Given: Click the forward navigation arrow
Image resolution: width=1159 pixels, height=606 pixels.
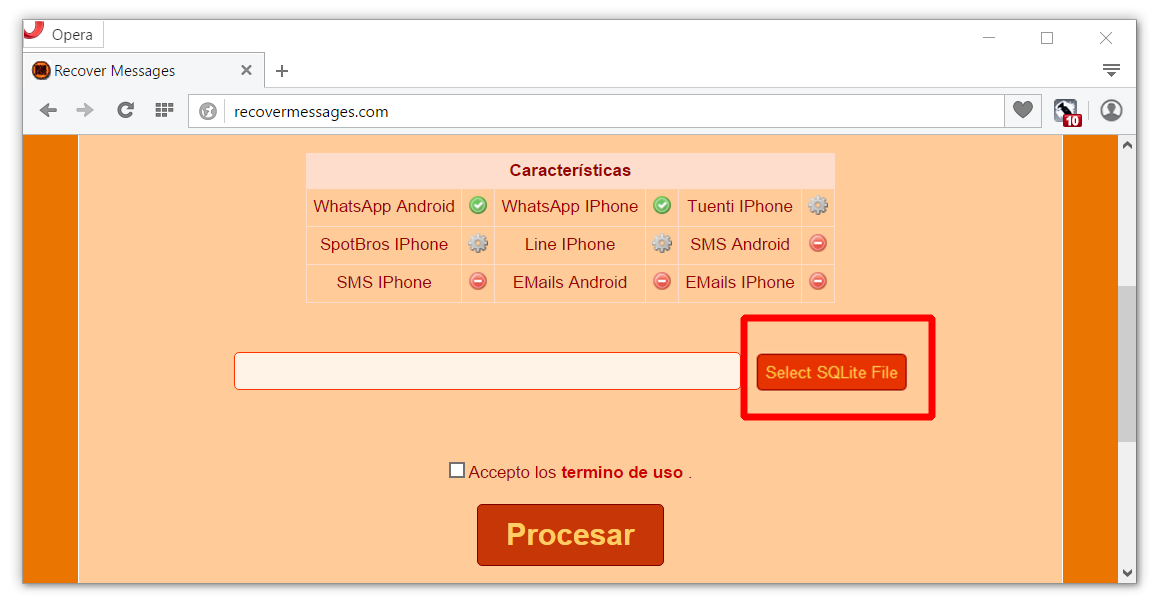Looking at the screenshot, I should click(86, 111).
